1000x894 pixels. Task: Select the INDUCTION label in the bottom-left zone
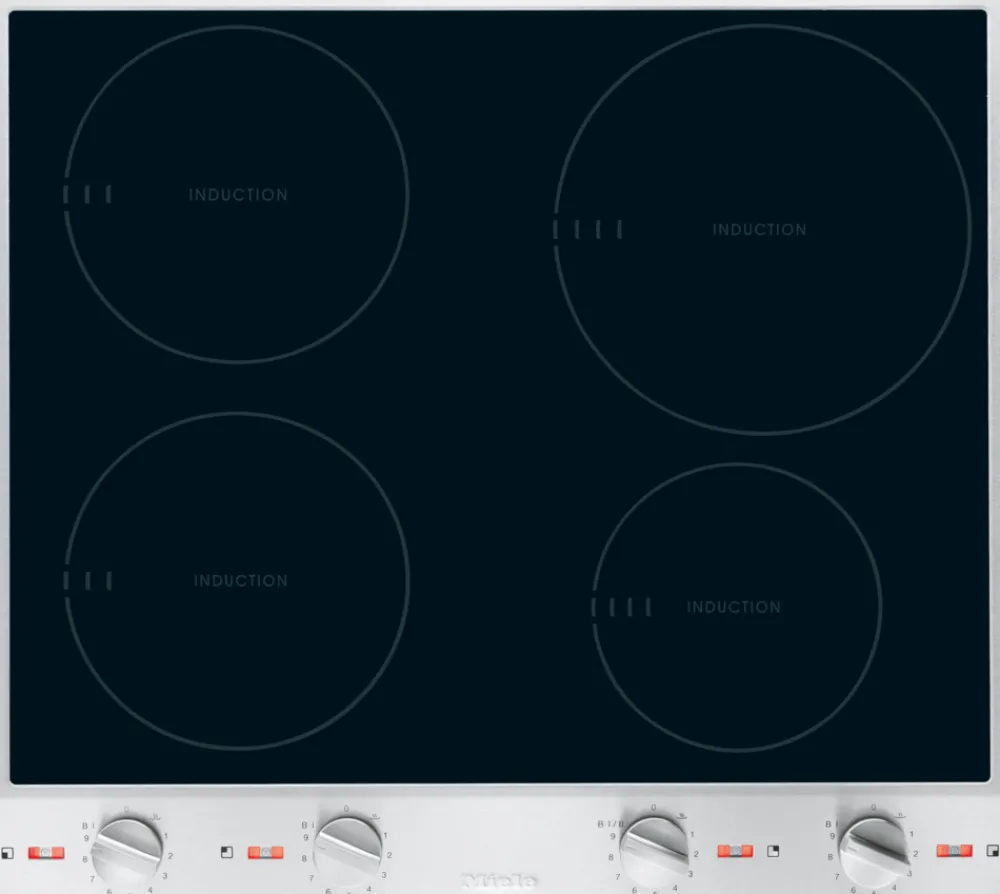pyautogui.click(x=240, y=581)
